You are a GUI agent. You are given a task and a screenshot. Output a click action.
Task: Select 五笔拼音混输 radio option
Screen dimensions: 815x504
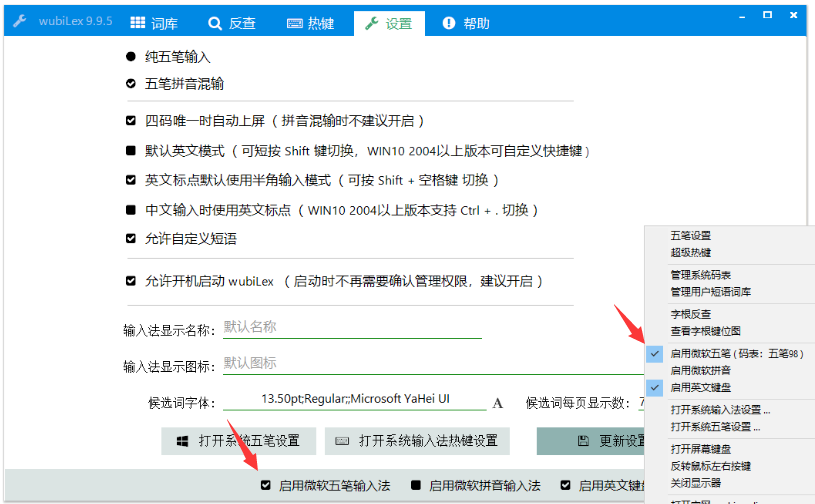point(131,84)
